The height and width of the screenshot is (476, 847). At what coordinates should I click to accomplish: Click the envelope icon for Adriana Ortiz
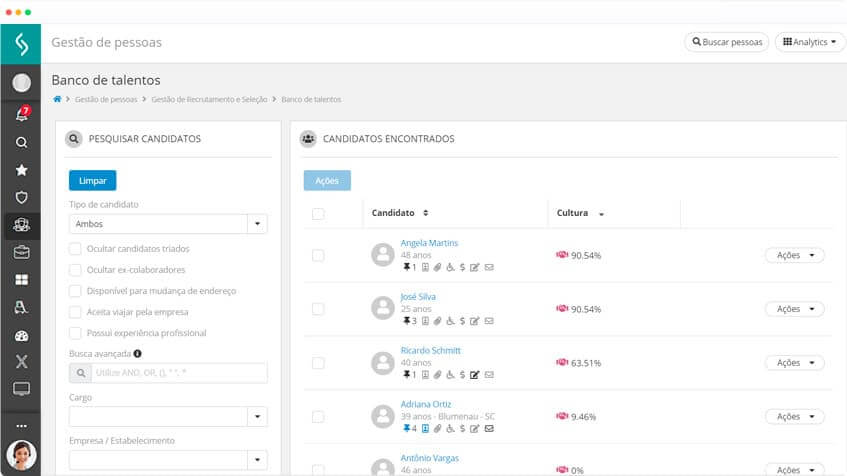click(x=488, y=429)
